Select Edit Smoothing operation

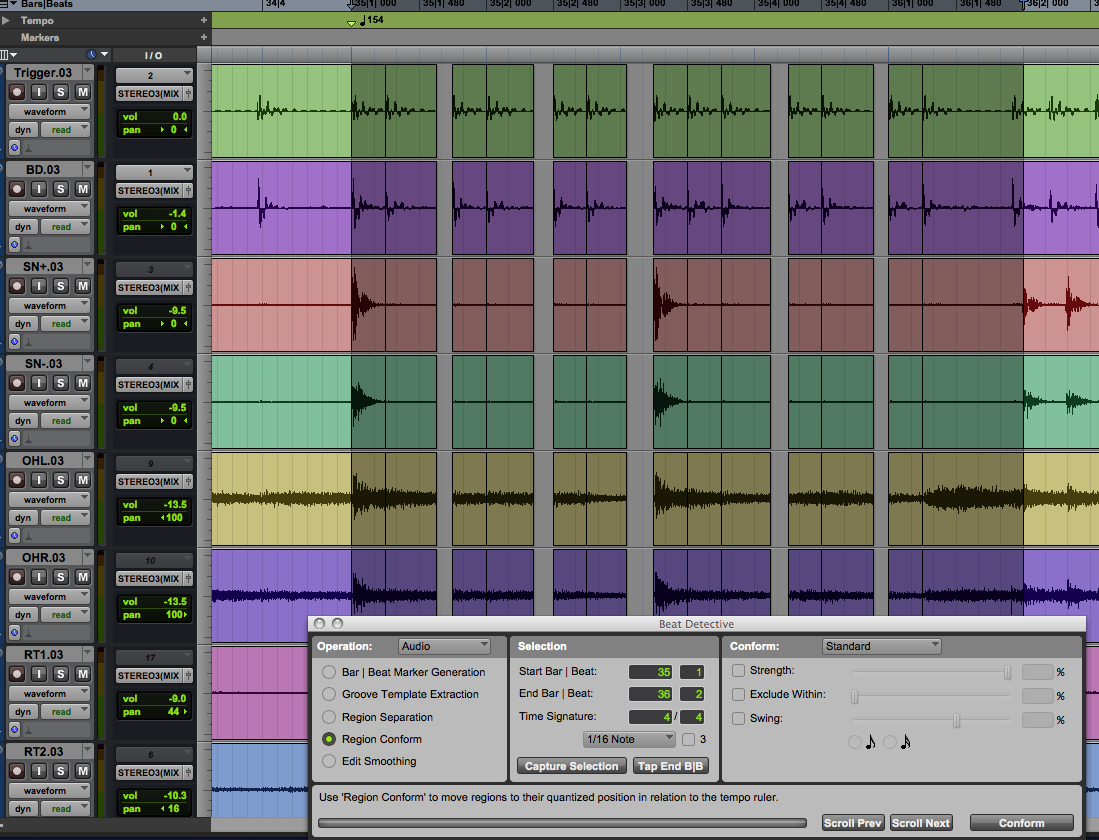tap(329, 761)
